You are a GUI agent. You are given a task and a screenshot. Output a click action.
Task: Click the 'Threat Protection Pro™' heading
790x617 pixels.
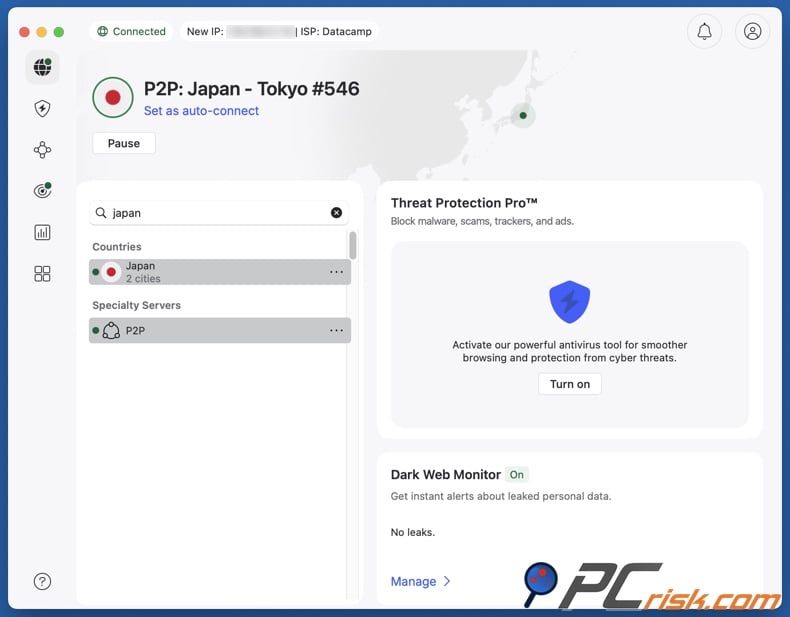[x=464, y=203]
